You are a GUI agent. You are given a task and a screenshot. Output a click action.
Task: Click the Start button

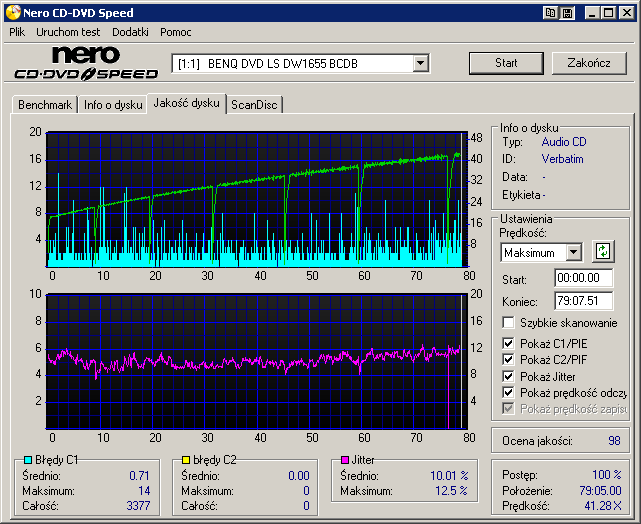(x=506, y=63)
